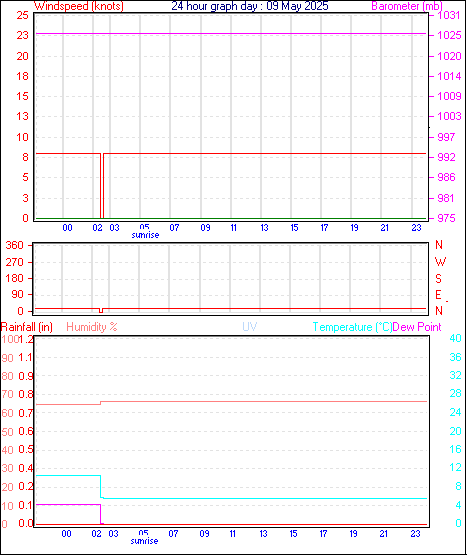Click the 975 barometer axis value
The width and height of the screenshot is (467, 559).
click(446, 218)
